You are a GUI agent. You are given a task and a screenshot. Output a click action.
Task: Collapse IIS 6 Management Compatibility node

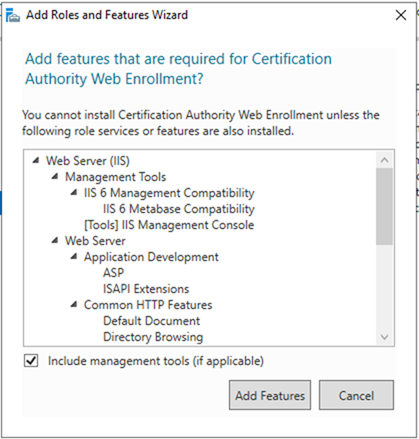click(x=74, y=193)
